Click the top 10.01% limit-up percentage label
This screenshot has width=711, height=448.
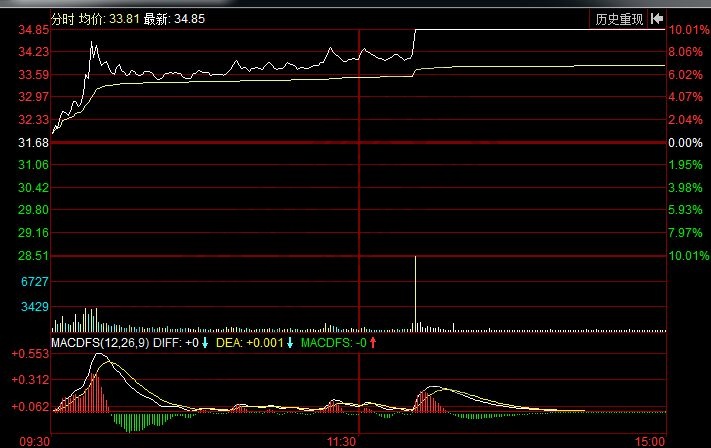click(x=688, y=30)
